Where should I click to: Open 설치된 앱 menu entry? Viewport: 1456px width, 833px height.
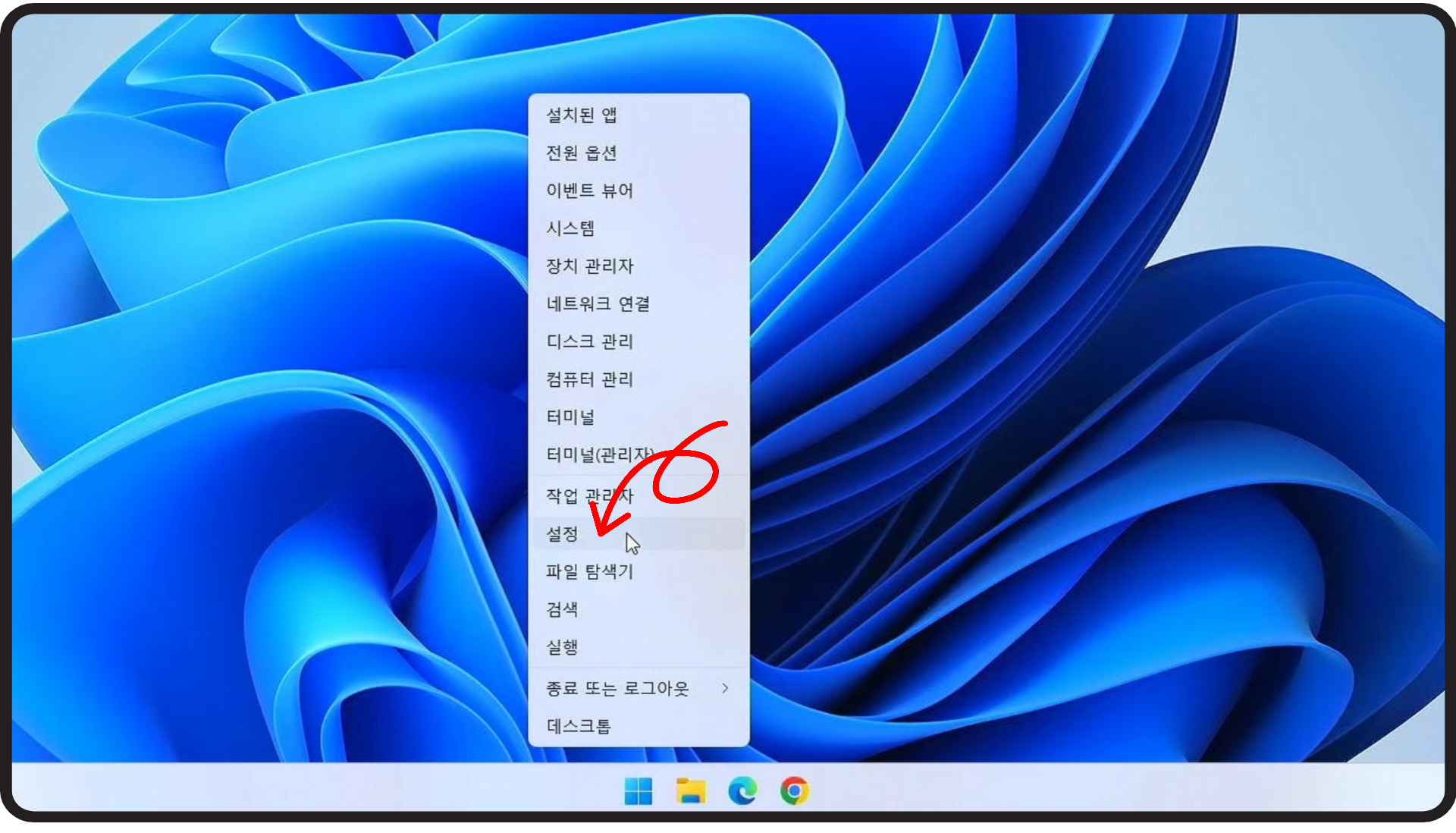click(x=582, y=115)
